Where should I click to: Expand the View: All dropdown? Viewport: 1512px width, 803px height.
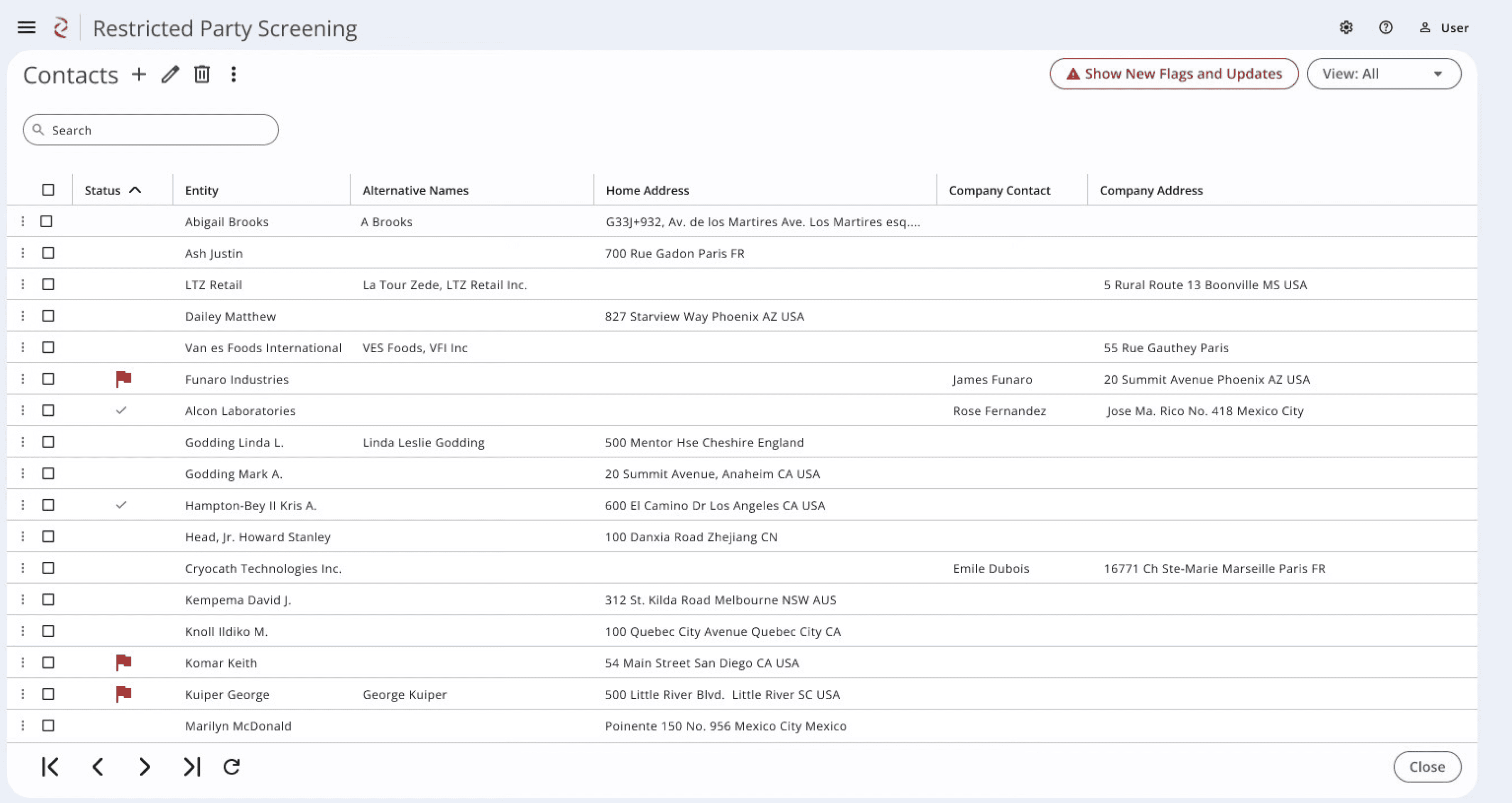(1384, 74)
